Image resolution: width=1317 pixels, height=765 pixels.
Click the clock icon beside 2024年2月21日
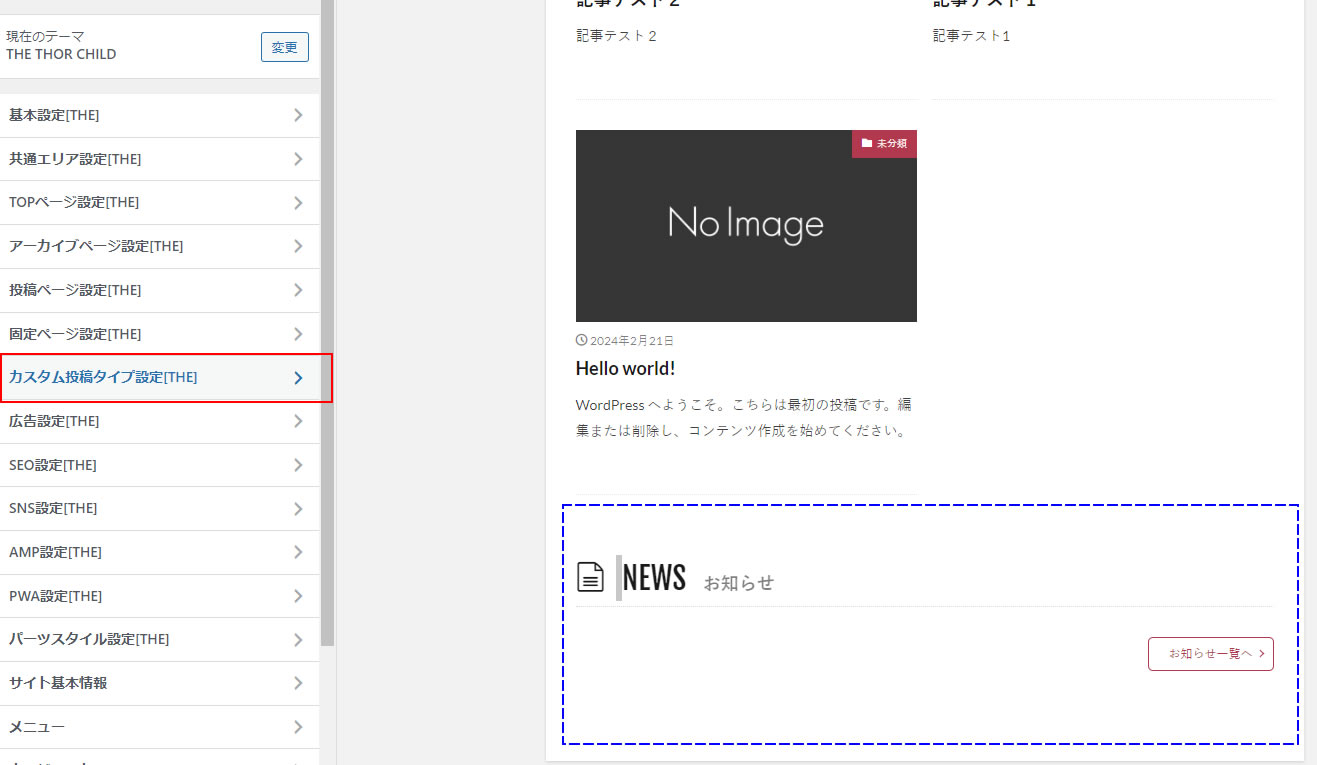click(x=582, y=340)
